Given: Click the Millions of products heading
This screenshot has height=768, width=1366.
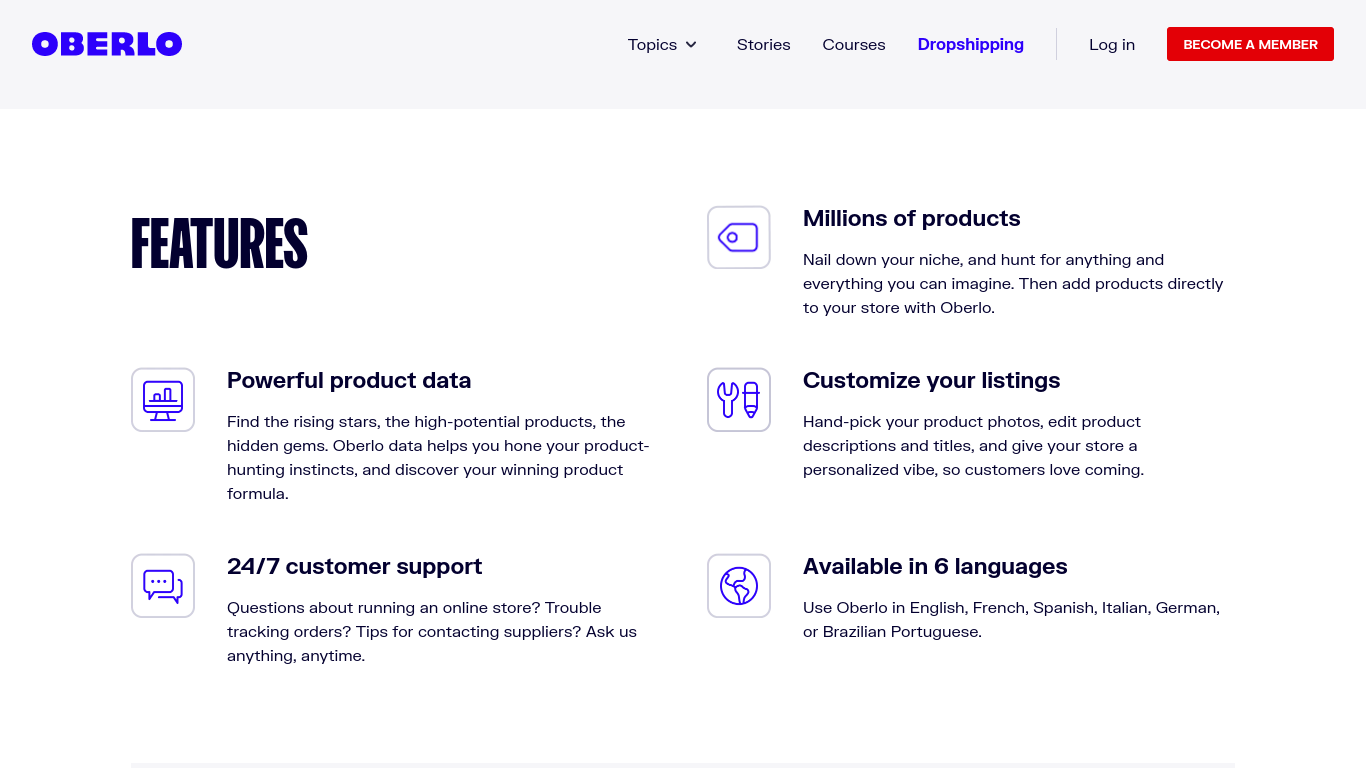Looking at the screenshot, I should (x=911, y=219).
